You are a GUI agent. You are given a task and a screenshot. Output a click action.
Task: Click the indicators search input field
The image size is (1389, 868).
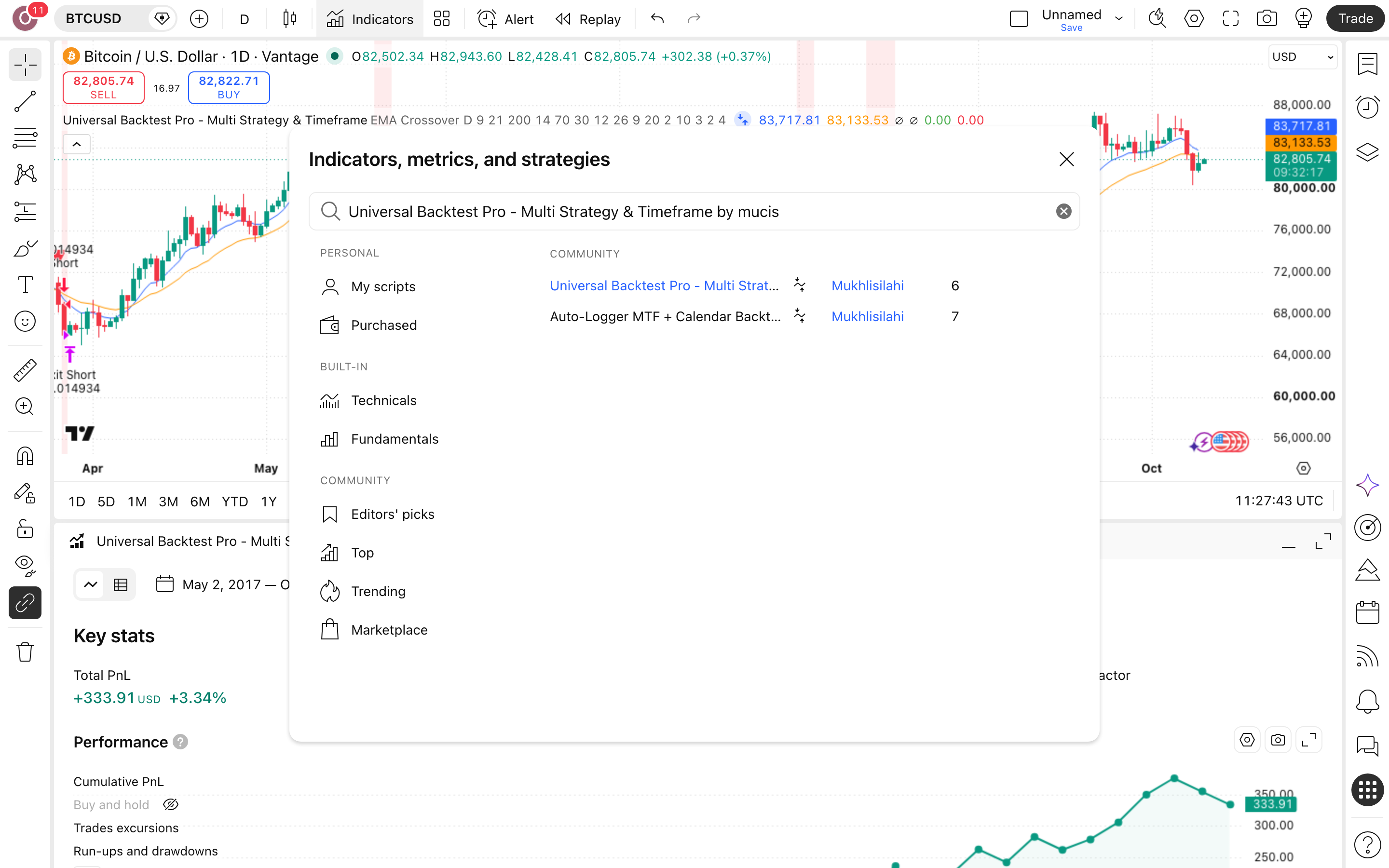[x=694, y=211]
